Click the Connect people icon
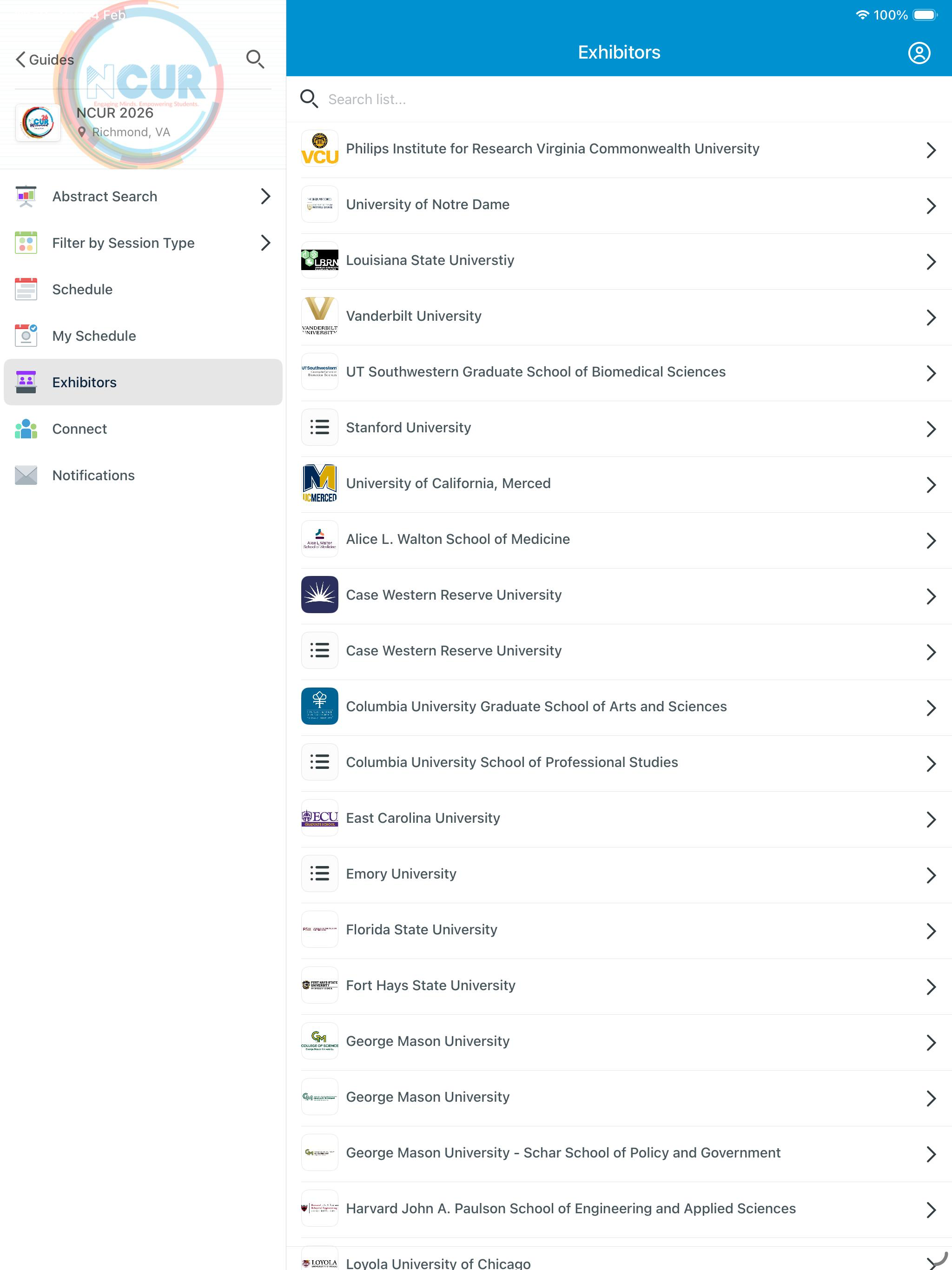 (26, 429)
